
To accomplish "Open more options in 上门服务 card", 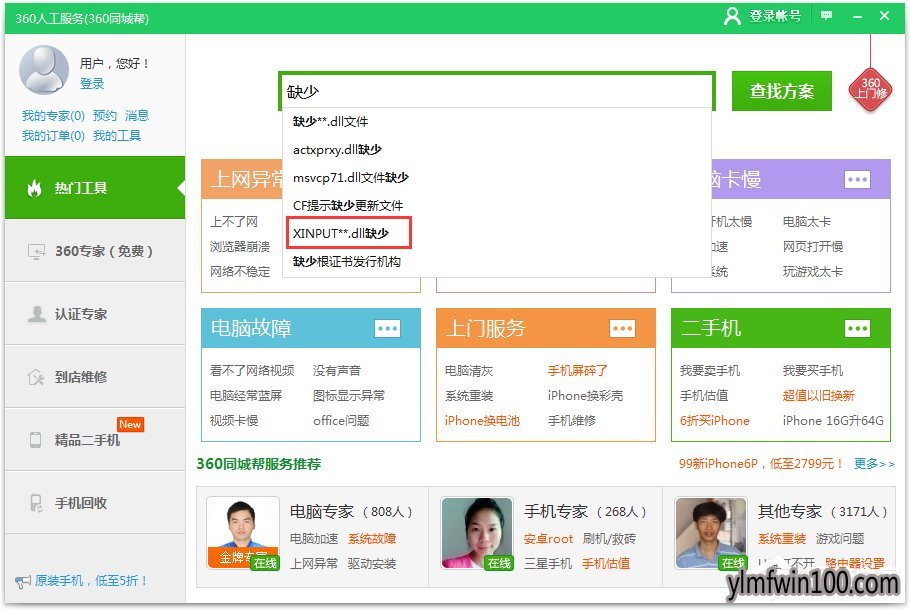I will click(x=622, y=329).
